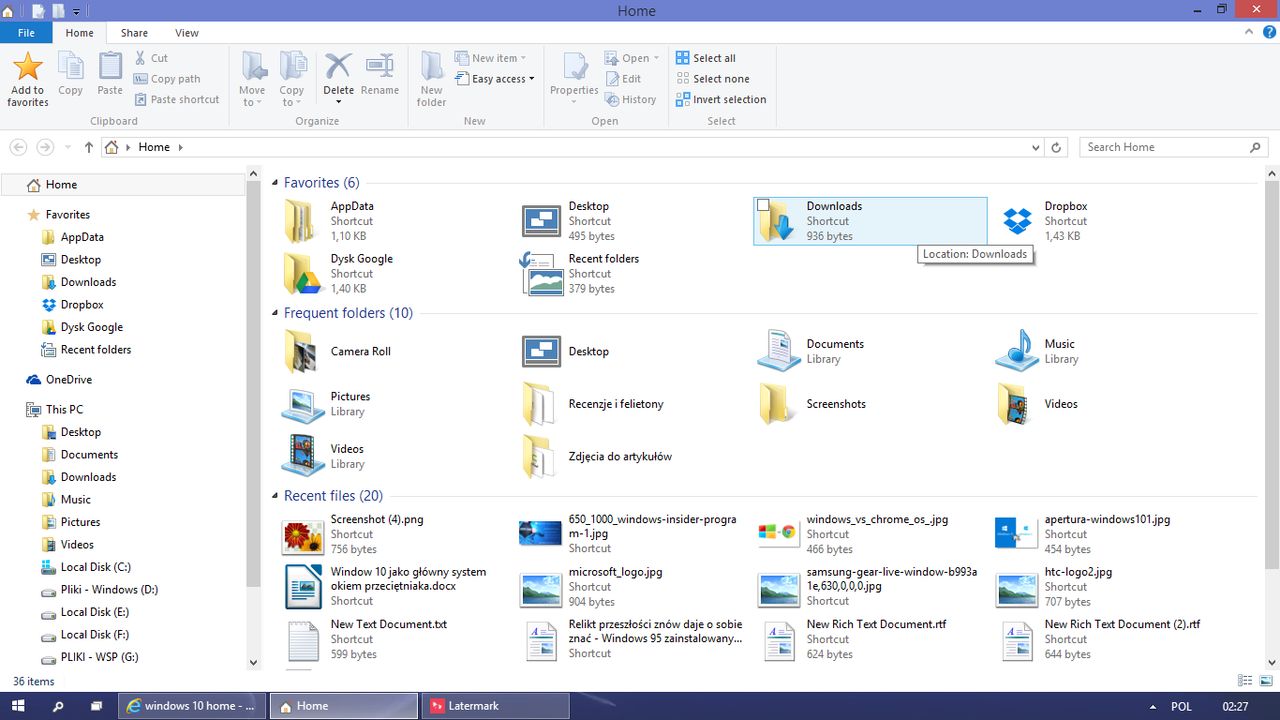The width and height of the screenshot is (1280, 720).
Task: Click the Properties ribbon icon
Action: (x=575, y=67)
